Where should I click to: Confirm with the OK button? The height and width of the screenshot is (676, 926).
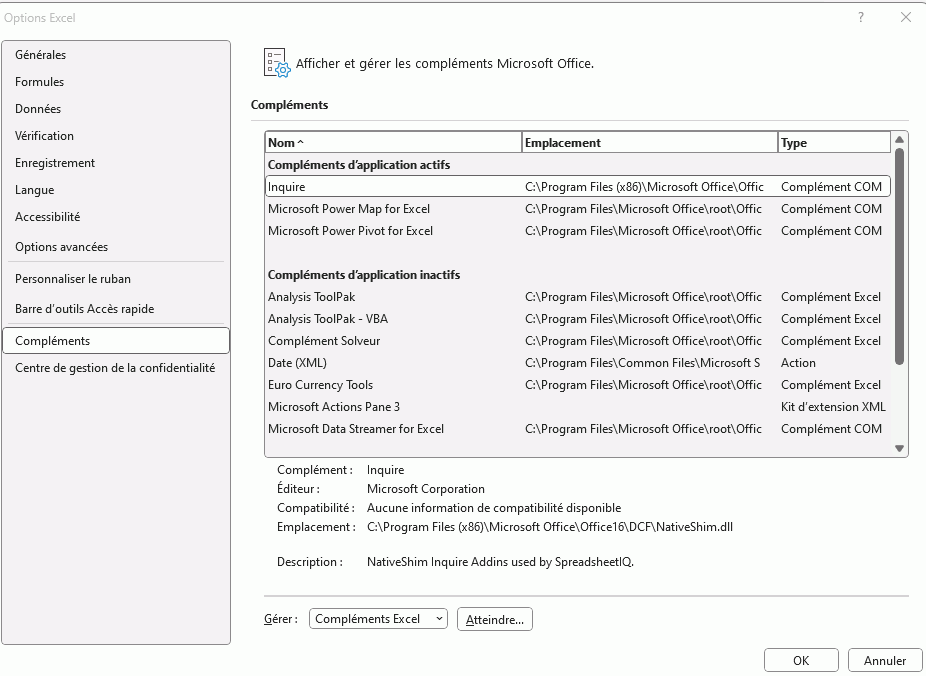click(x=801, y=660)
